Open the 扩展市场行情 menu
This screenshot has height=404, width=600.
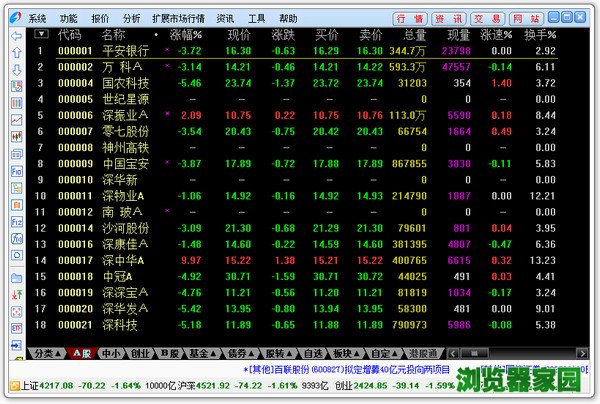pyautogui.click(x=179, y=18)
